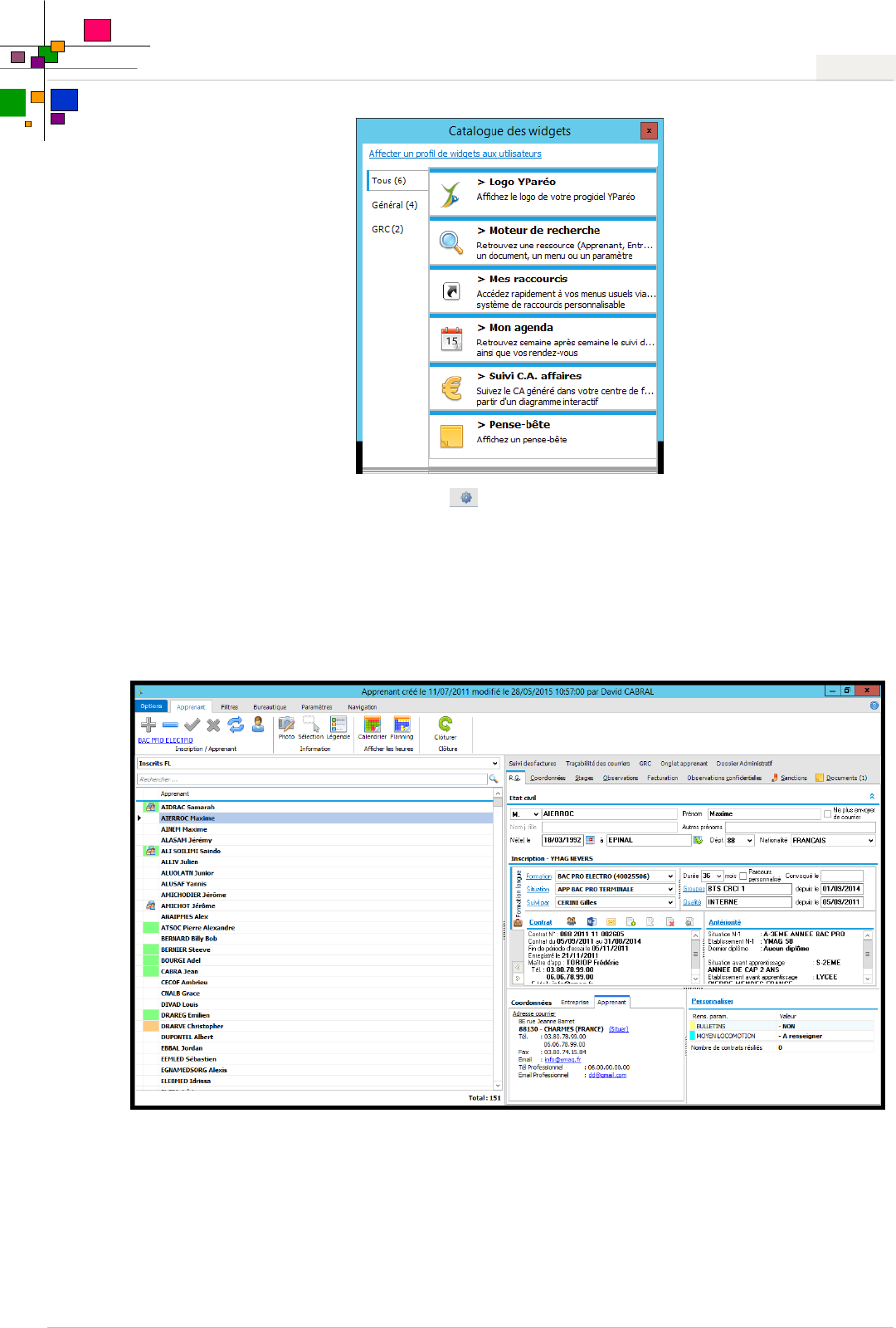Select the 'Général (4)' category in widget catalogue

(x=395, y=205)
